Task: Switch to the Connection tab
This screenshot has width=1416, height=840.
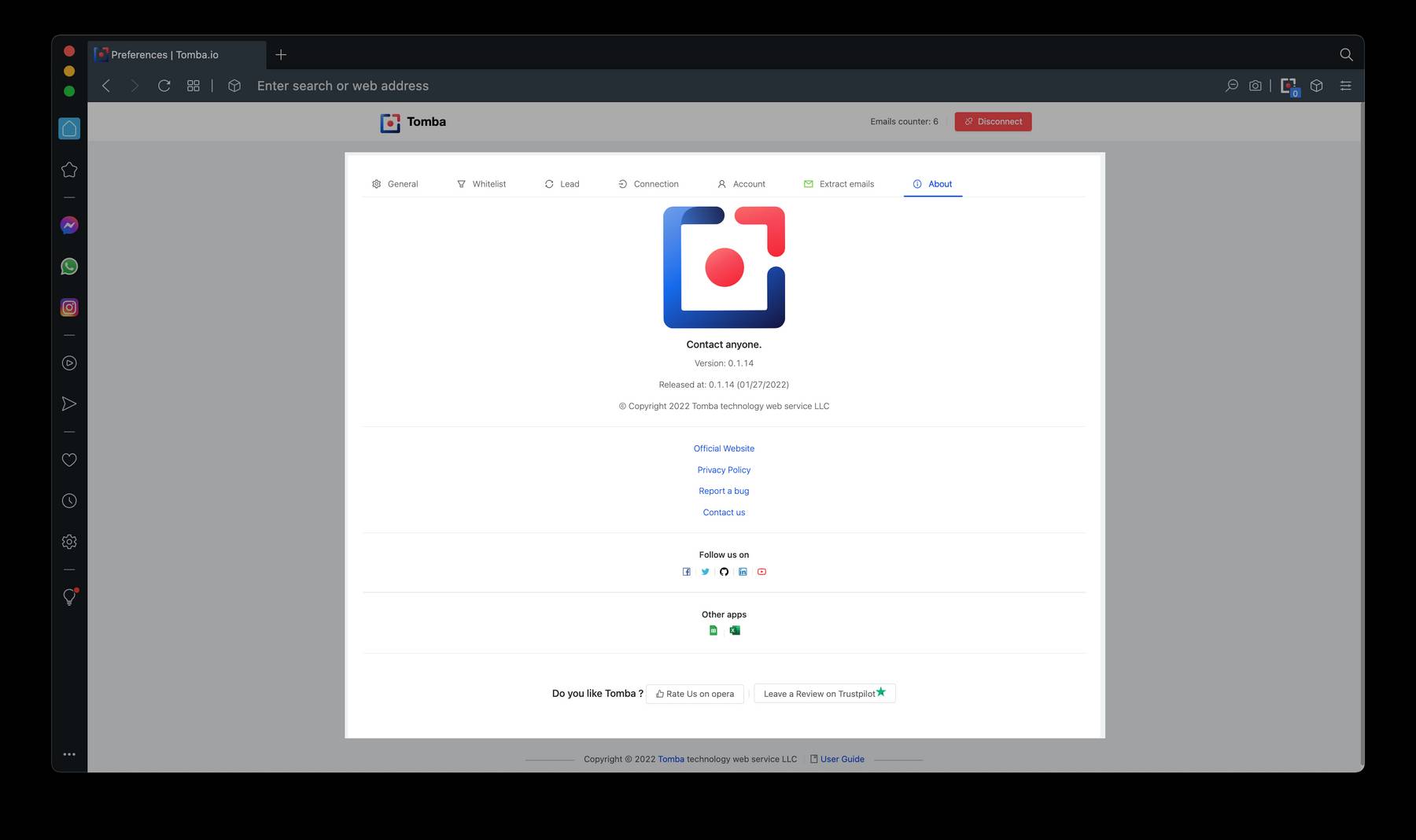Action: [648, 184]
